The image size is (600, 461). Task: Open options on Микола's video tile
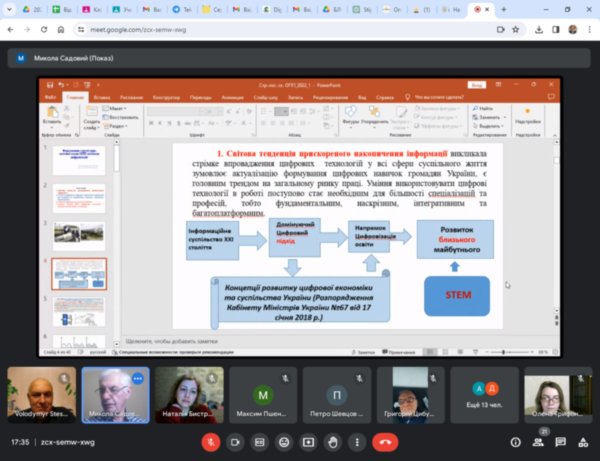tap(137, 379)
